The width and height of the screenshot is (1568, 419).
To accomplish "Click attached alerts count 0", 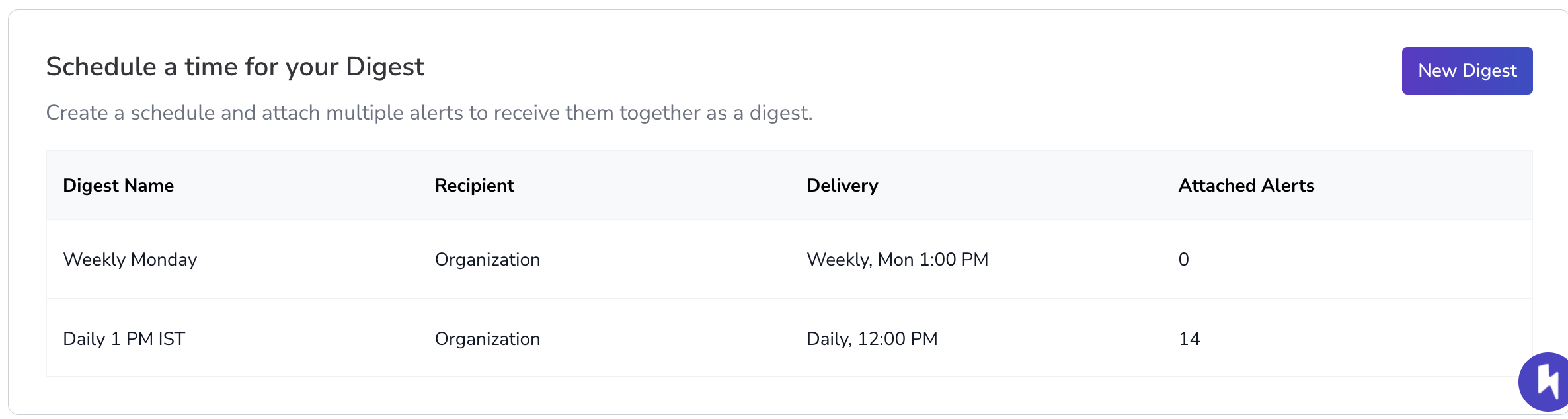I will tap(1183, 260).
